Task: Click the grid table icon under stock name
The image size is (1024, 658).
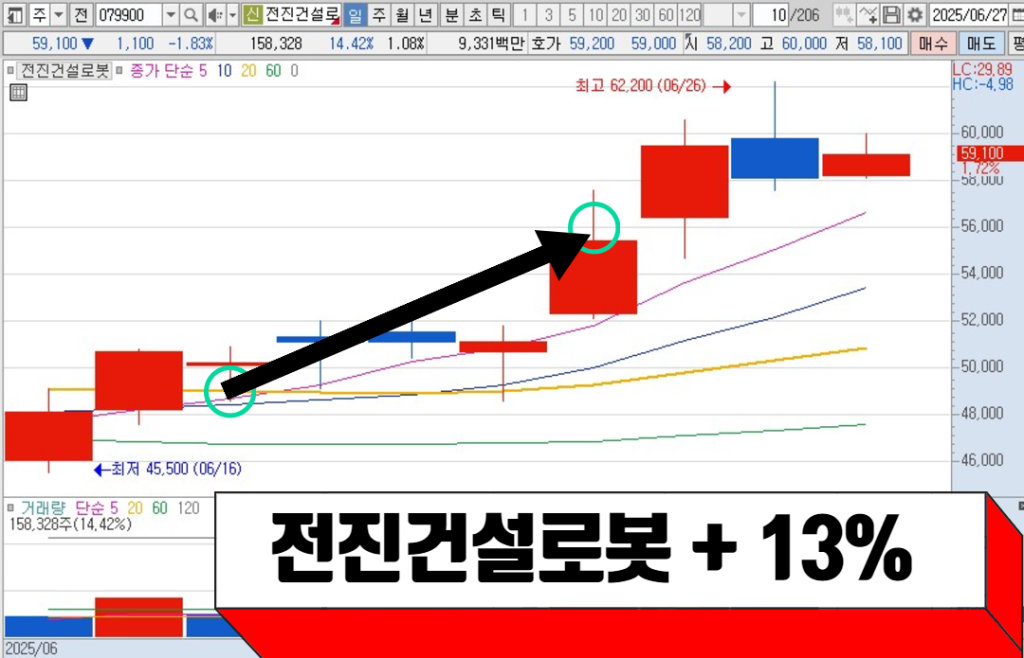Action: click(19, 93)
